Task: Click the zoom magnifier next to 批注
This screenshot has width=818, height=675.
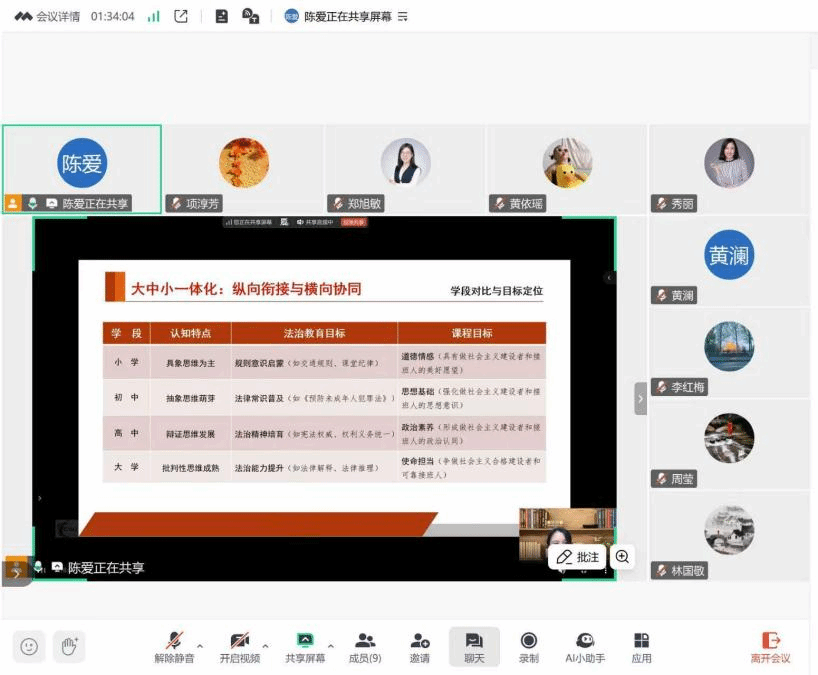Action: [622, 557]
